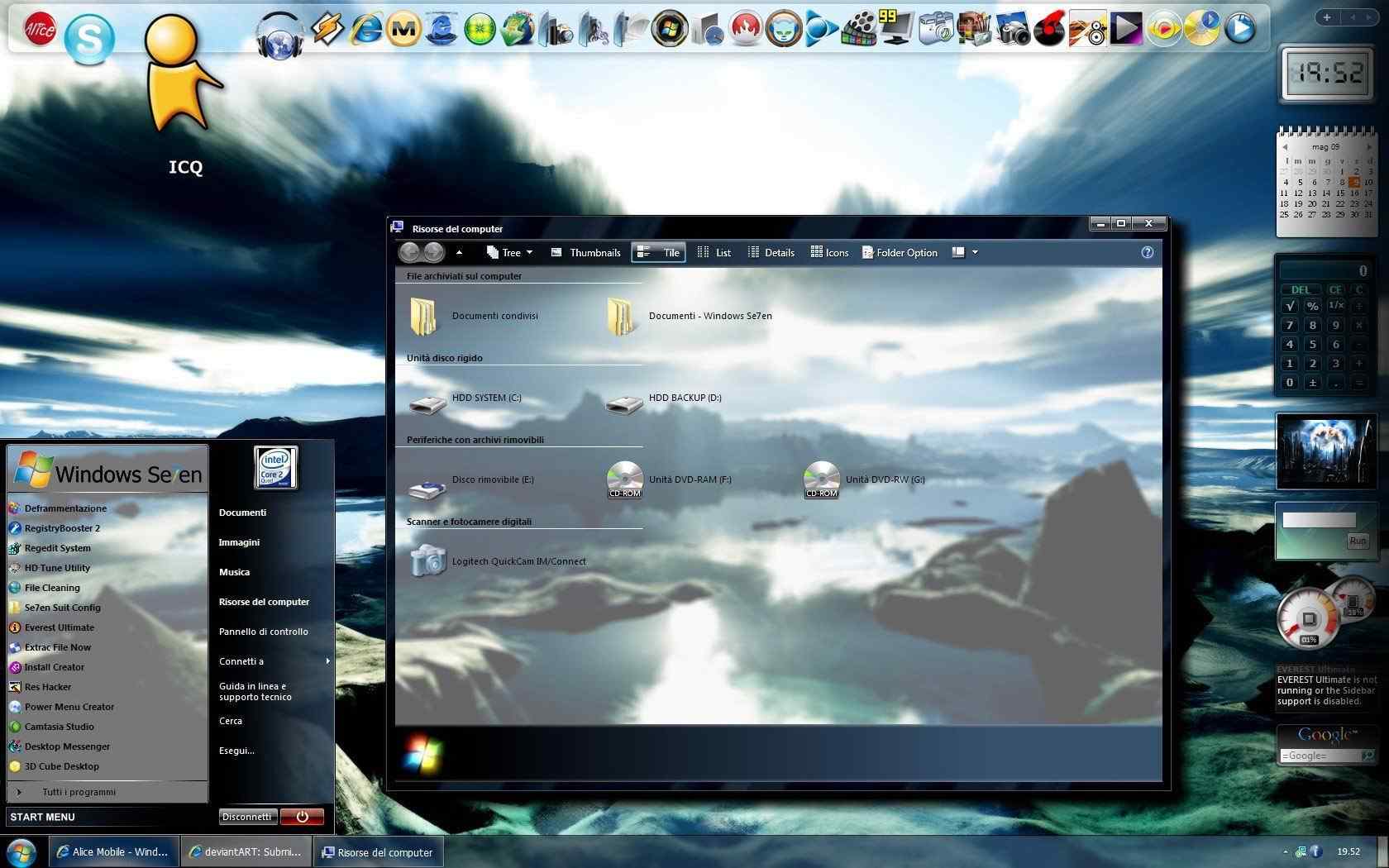The height and width of the screenshot is (868, 1389).
Task: Open the Documenti condivisi folder
Action: pos(474,317)
